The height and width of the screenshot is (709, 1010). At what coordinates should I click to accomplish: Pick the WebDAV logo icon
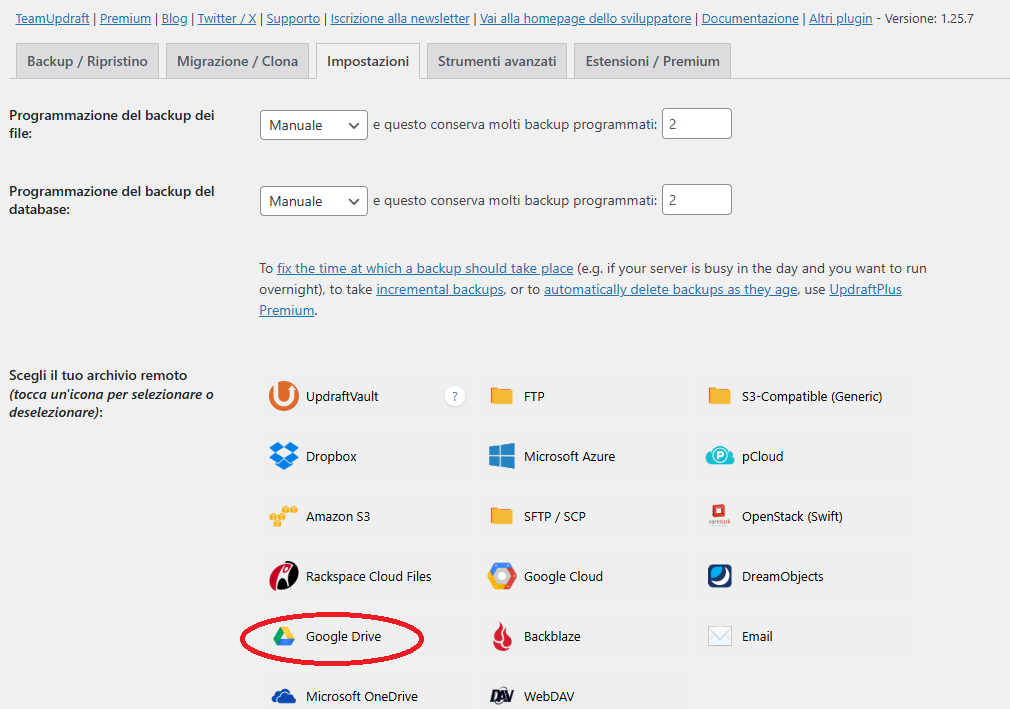501,696
